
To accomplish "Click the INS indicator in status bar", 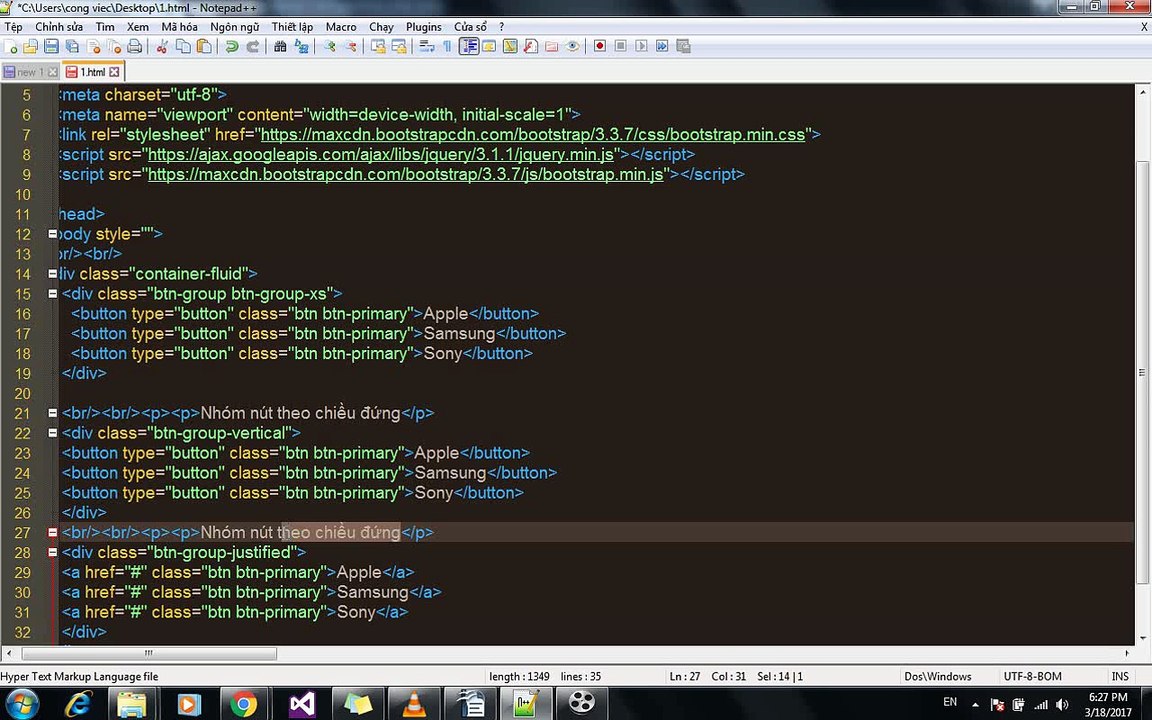I will (1120, 677).
